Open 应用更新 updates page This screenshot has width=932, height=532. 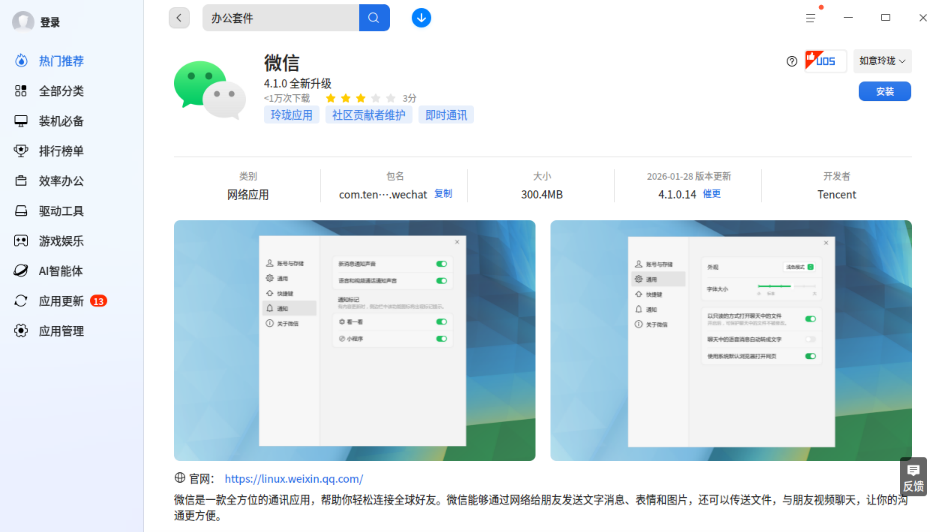pyautogui.click(x=61, y=301)
